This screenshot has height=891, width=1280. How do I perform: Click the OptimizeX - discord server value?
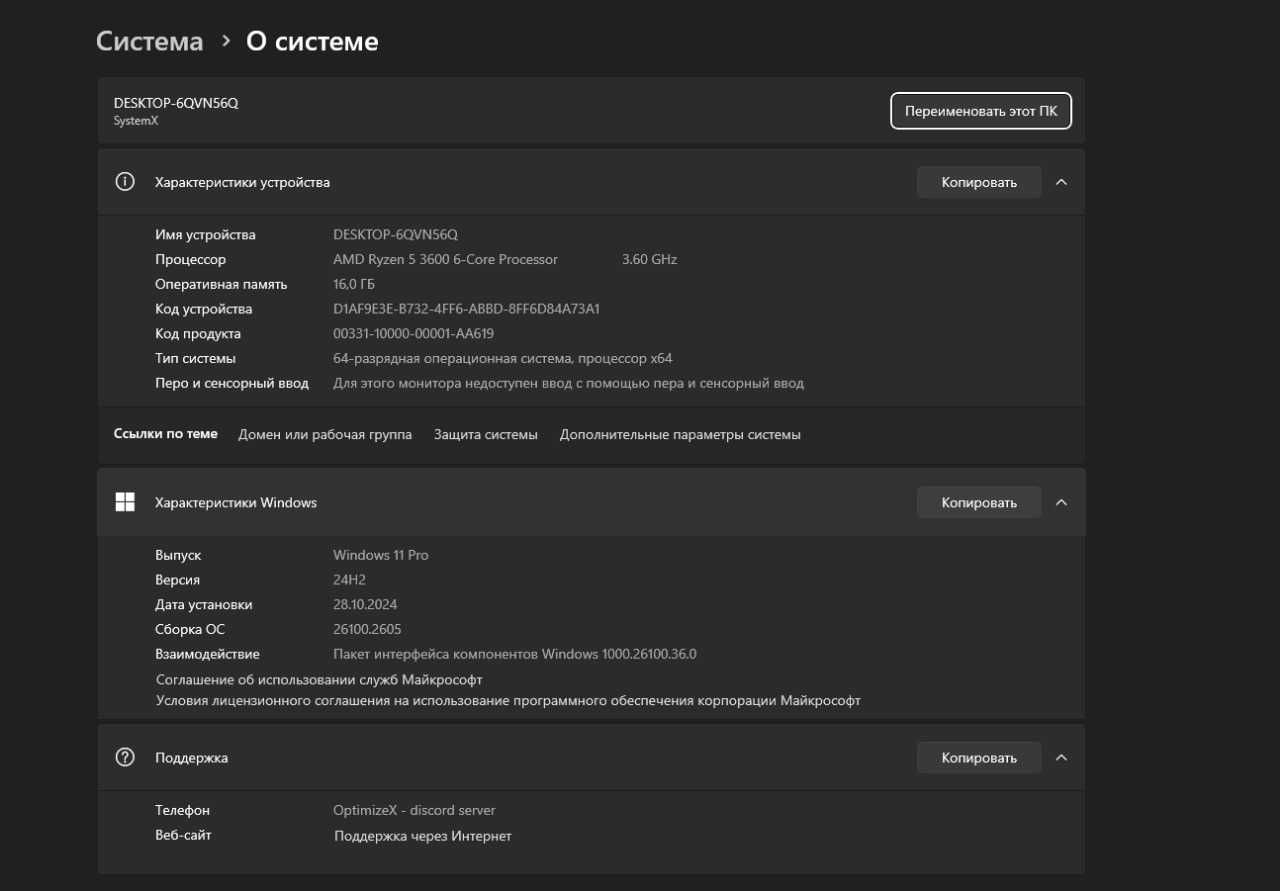(414, 810)
